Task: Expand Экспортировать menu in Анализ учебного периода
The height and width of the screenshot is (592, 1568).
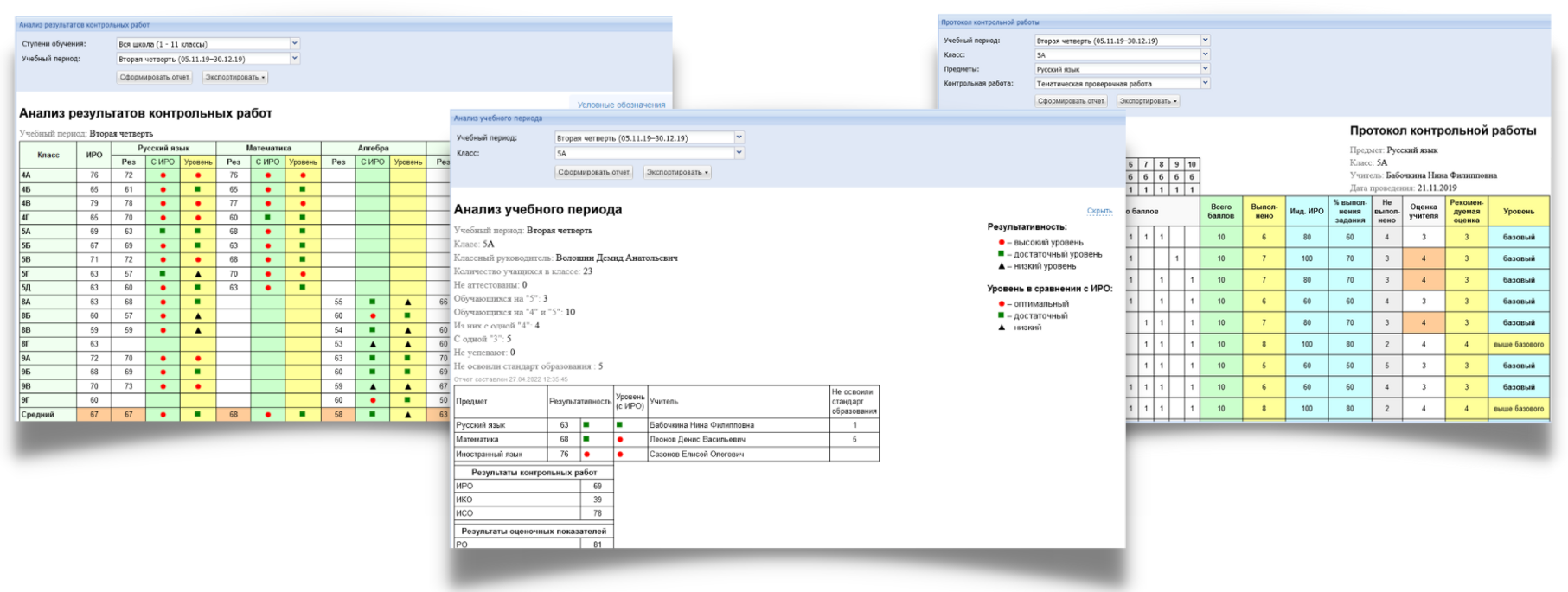Action: tap(676, 172)
